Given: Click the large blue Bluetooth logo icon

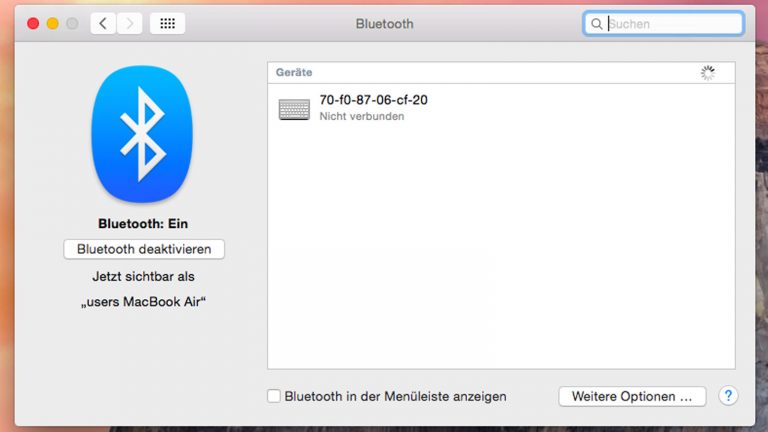Looking at the screenshot, I should [x=142, y=135].
